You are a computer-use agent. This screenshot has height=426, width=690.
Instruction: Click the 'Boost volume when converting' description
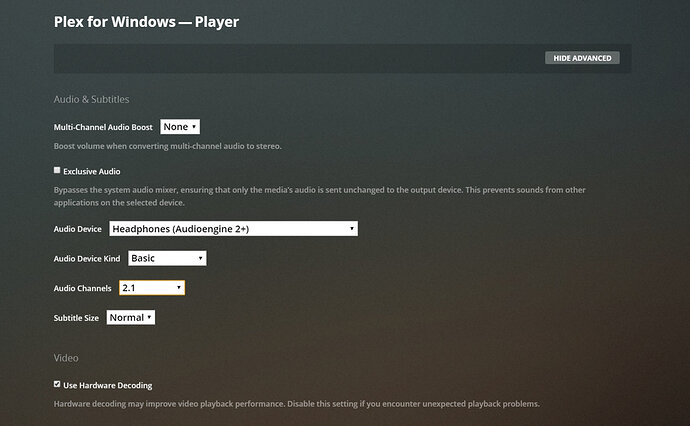click(x=167, y=146)
